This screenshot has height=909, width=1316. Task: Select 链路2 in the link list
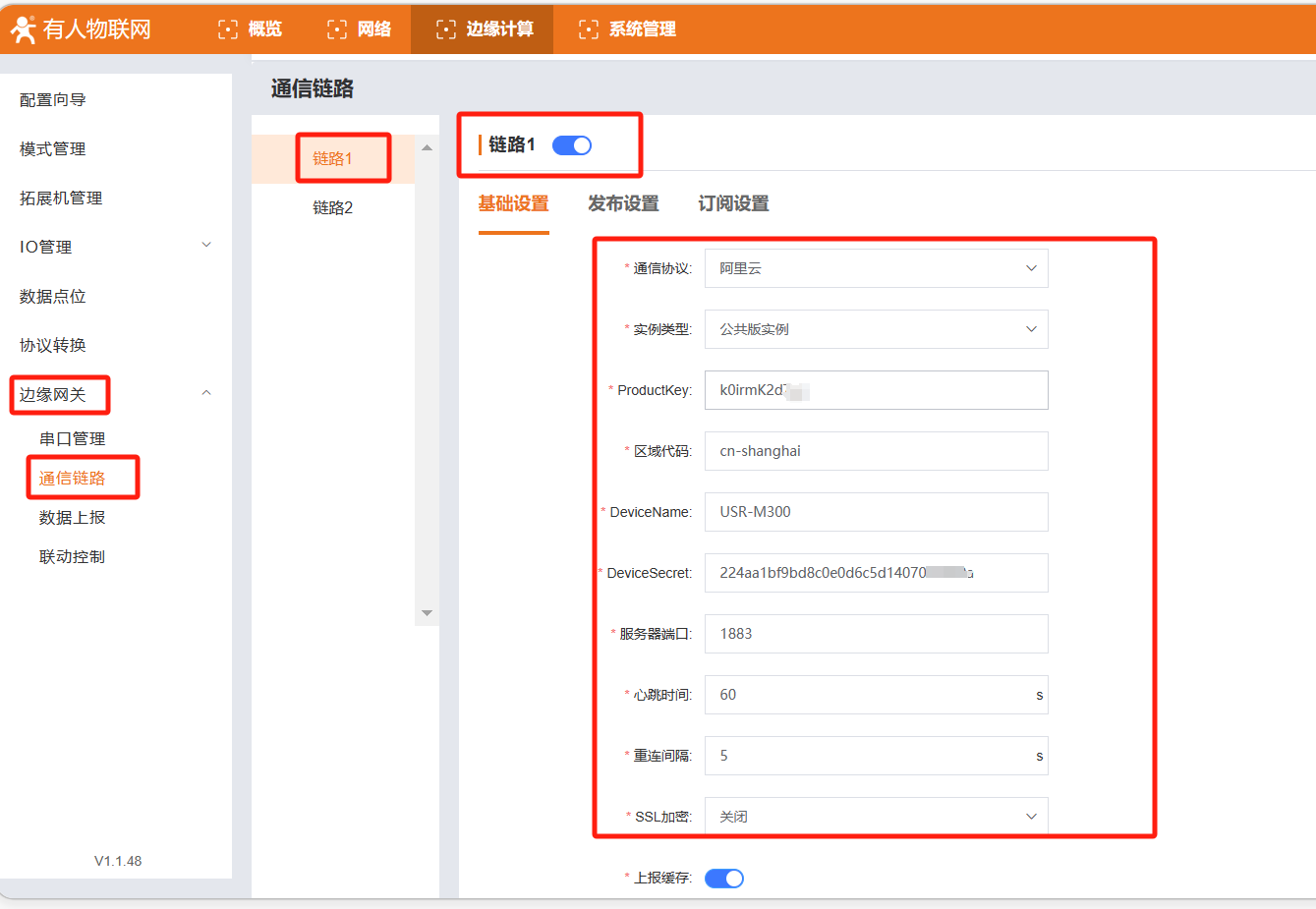point(332,207)
